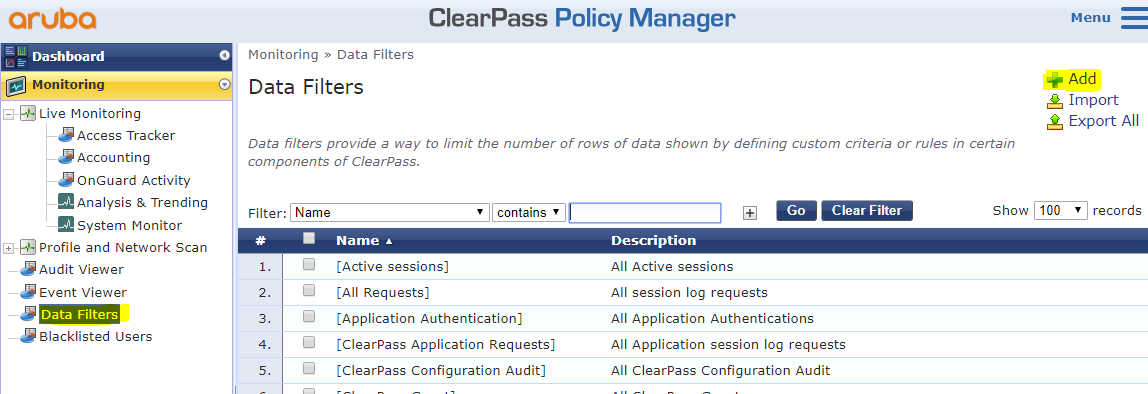This screenshot has height=394, width=1148.
Task: Click the OnGuard Activity icon
Action: [66, 179]
